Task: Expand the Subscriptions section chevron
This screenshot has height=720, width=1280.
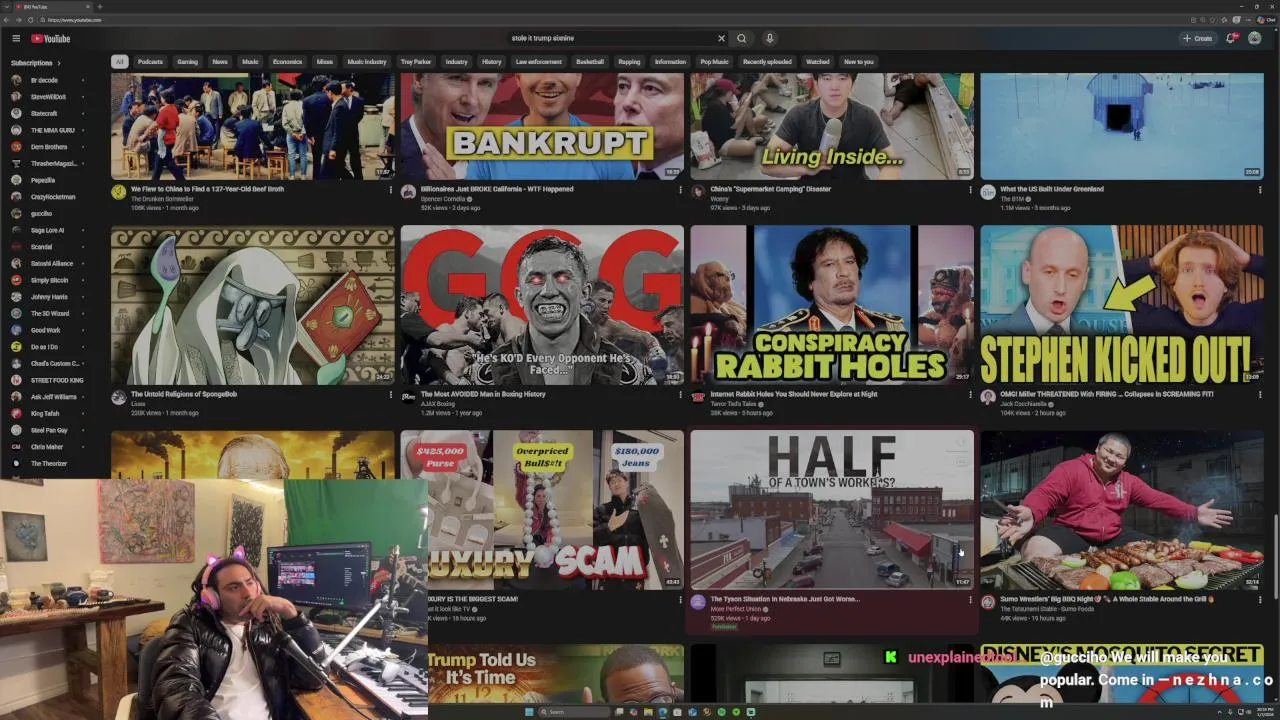Action: [x=58, y=63]
